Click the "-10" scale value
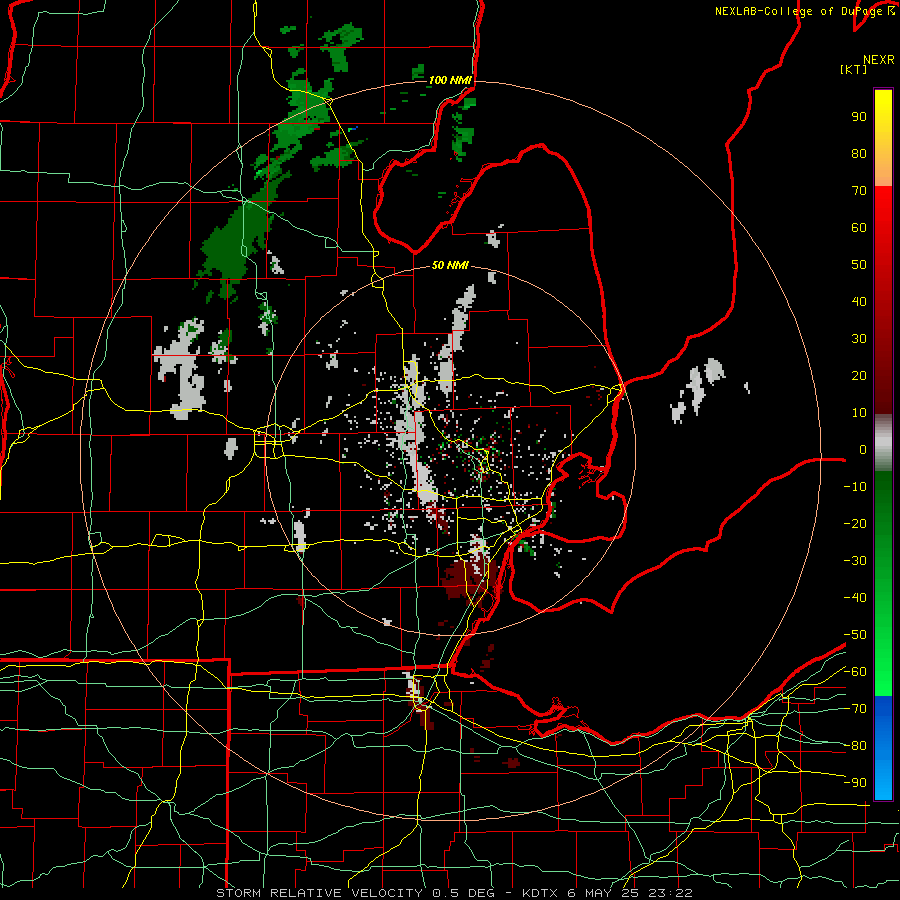 point(855,487)
